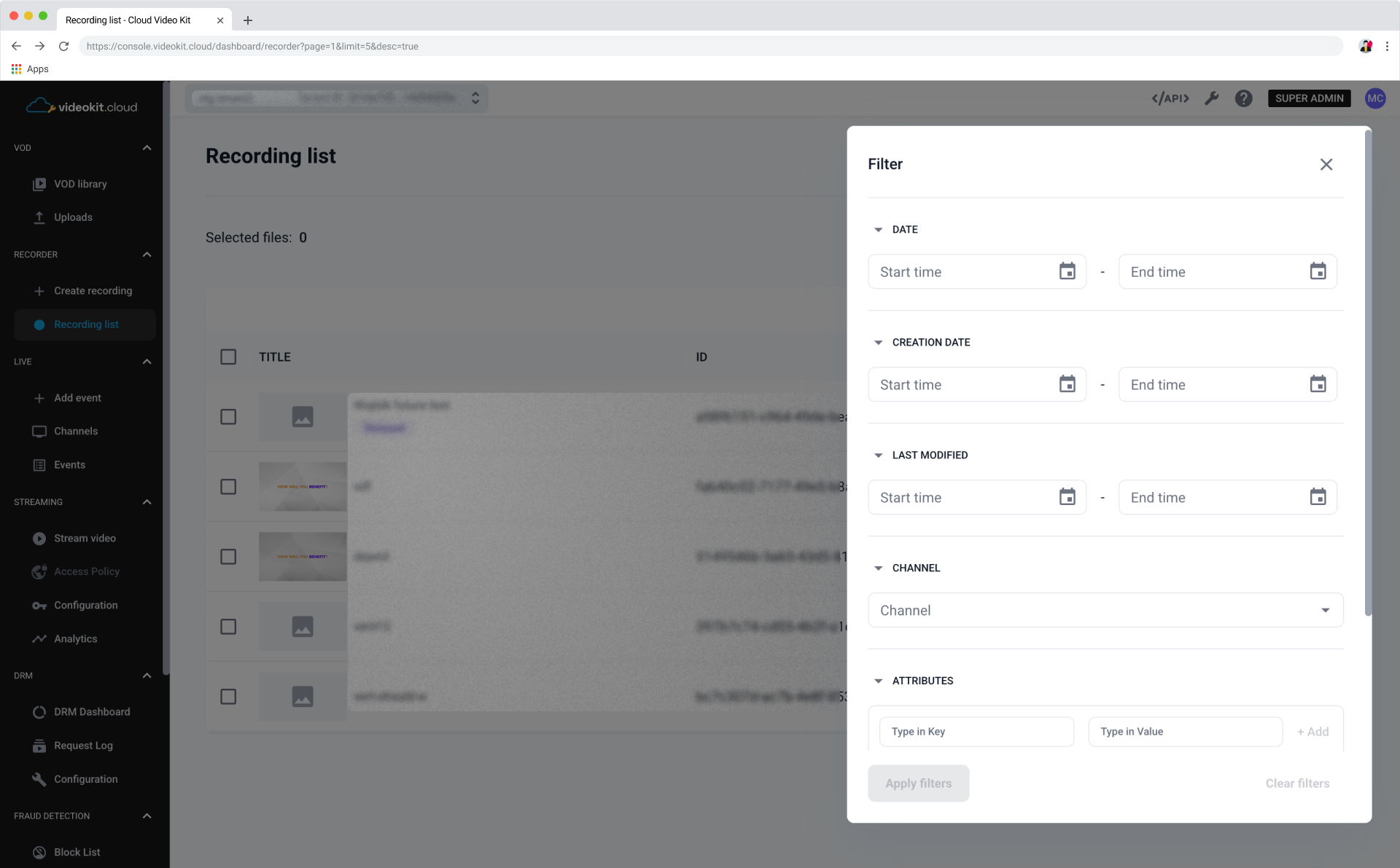Screen dimensions: 1400x868
Task: Click the DRM Configuration wrench icon
Action: pyautogui.click(x=39, y=779)
